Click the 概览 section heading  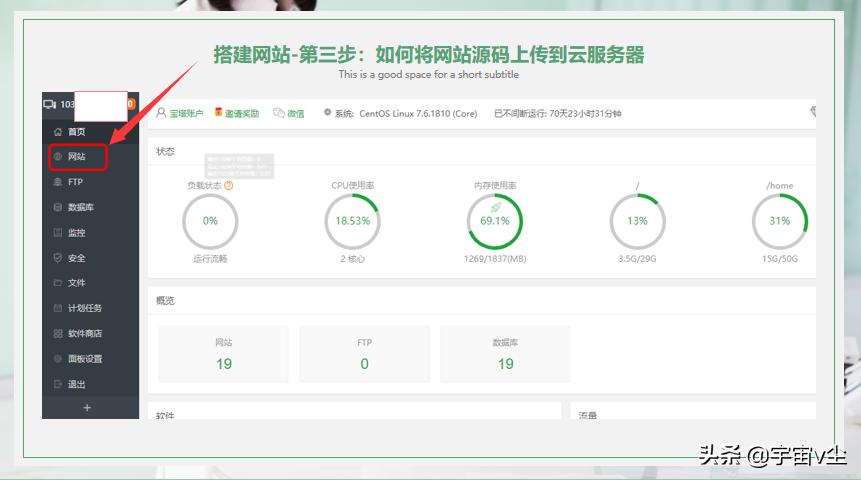point(165,300)
